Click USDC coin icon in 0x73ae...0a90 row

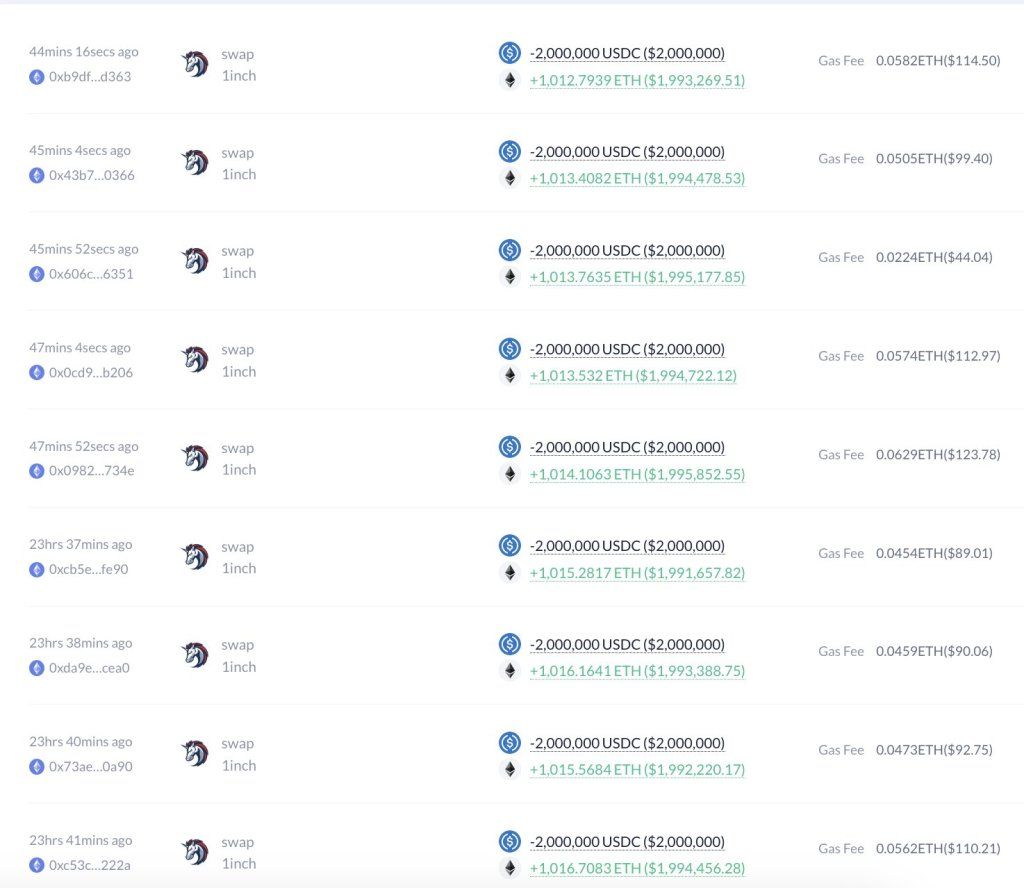[509, 742]
